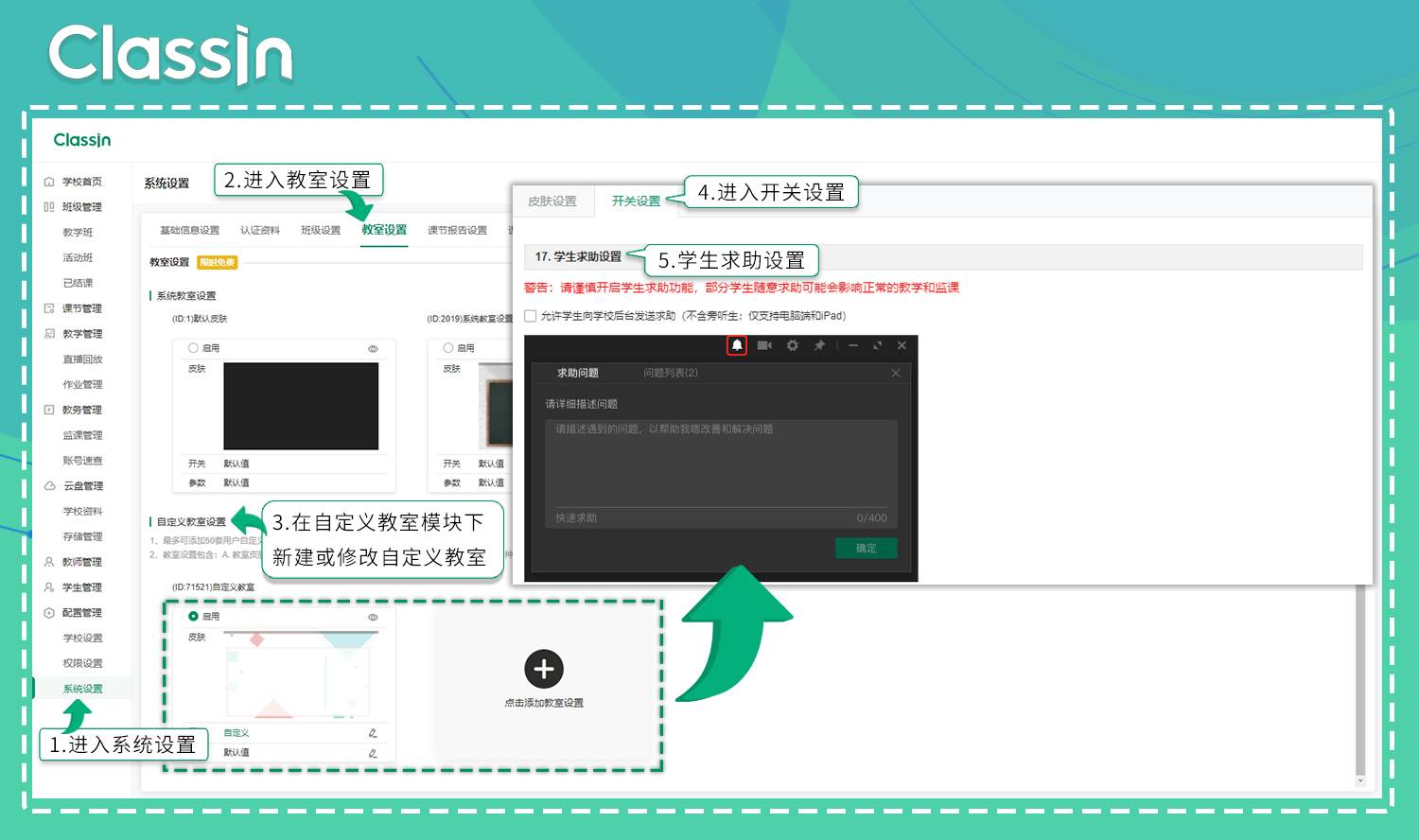Open 已结课 in sidebar
Viewport: 1419px width, 840px height.
[x=78, y=283]
